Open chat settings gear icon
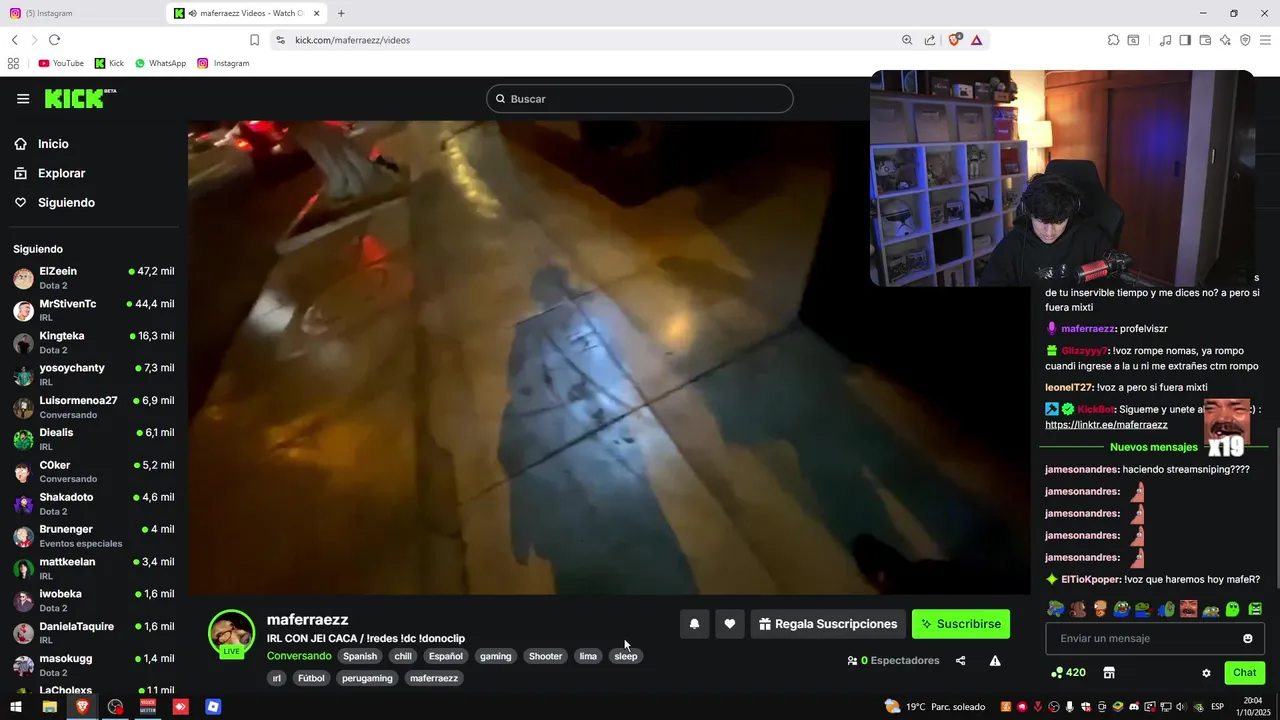 [x=1206, y=673]
